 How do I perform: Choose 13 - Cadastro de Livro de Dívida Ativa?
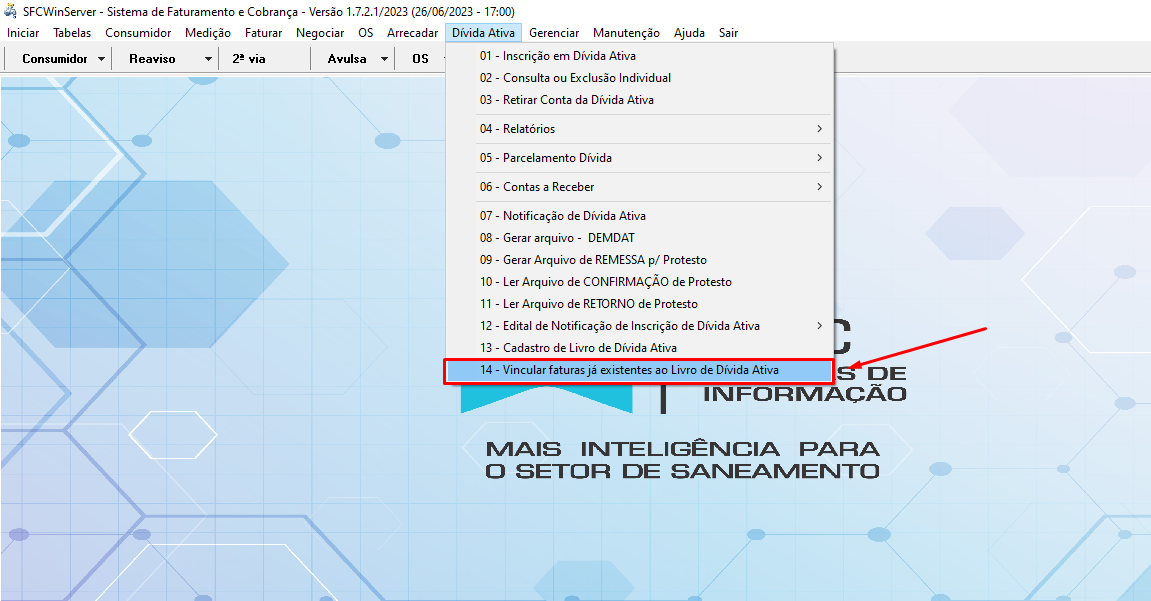tap(578, 348)
